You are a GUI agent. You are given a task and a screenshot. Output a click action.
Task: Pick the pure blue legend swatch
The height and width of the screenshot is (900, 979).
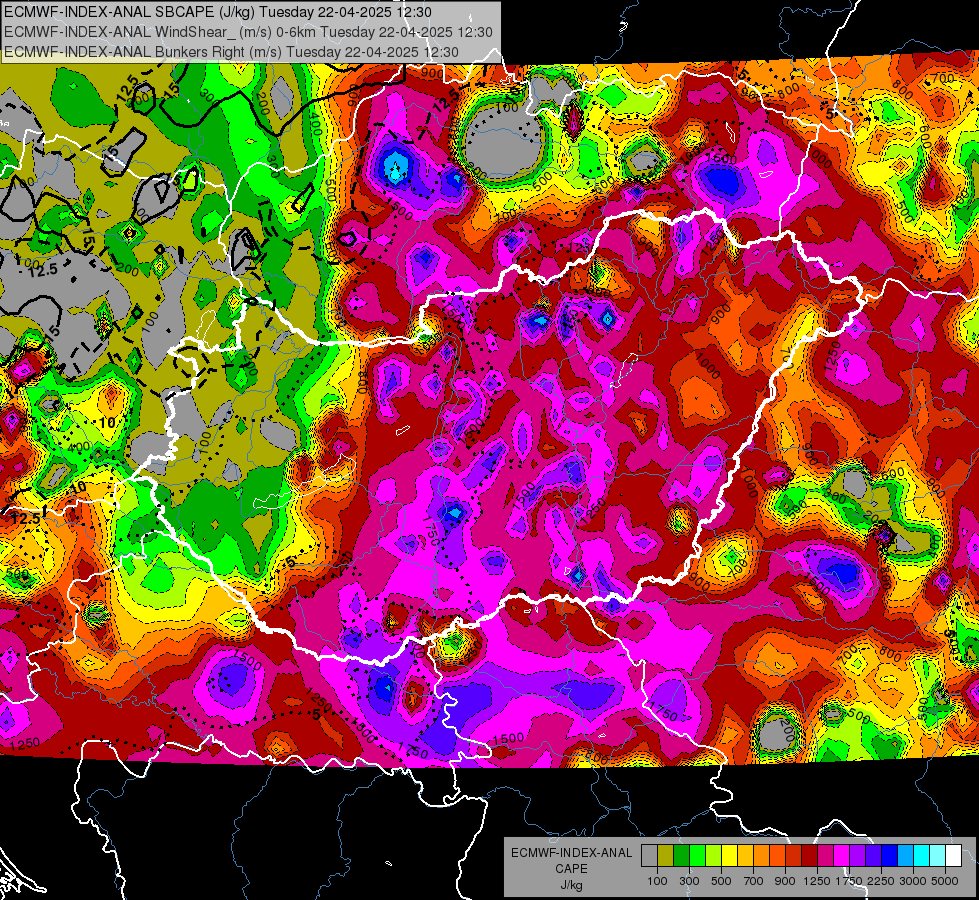890,856
